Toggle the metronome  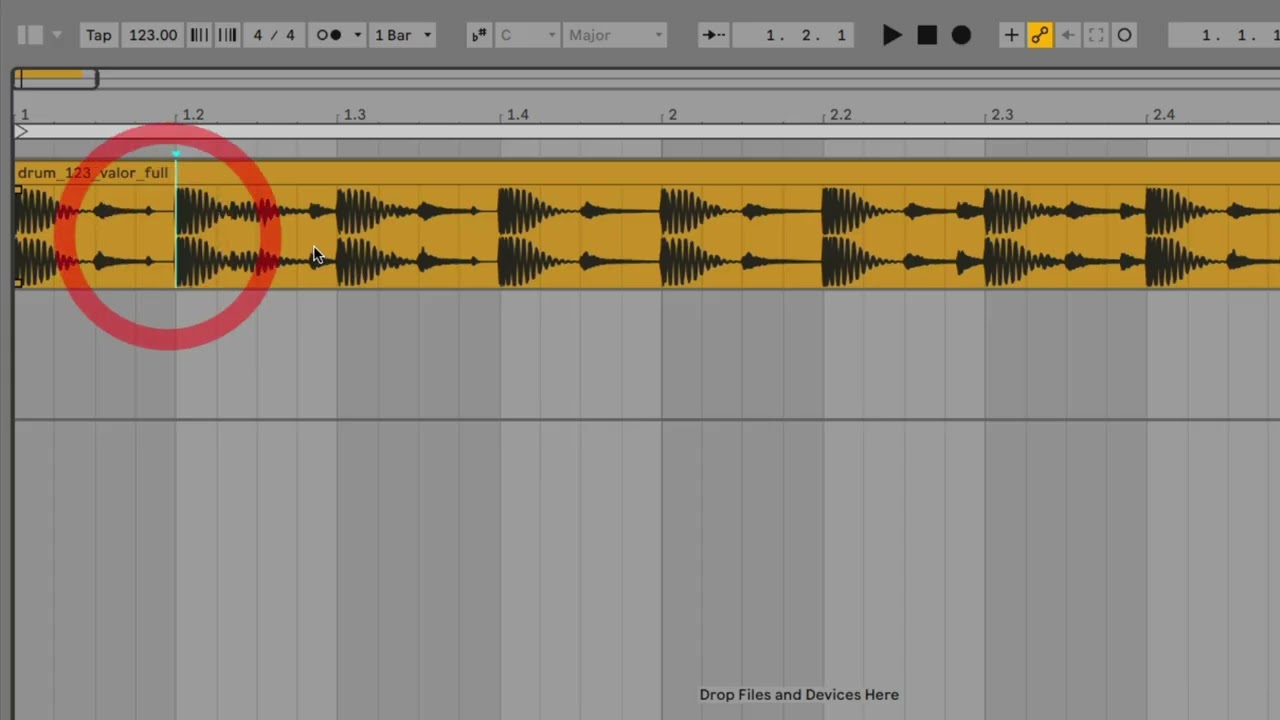pos(328,35)
